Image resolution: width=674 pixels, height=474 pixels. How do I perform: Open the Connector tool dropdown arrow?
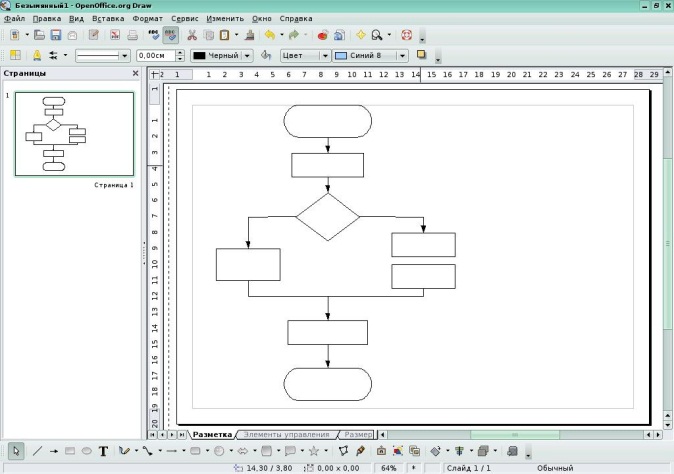160,451
